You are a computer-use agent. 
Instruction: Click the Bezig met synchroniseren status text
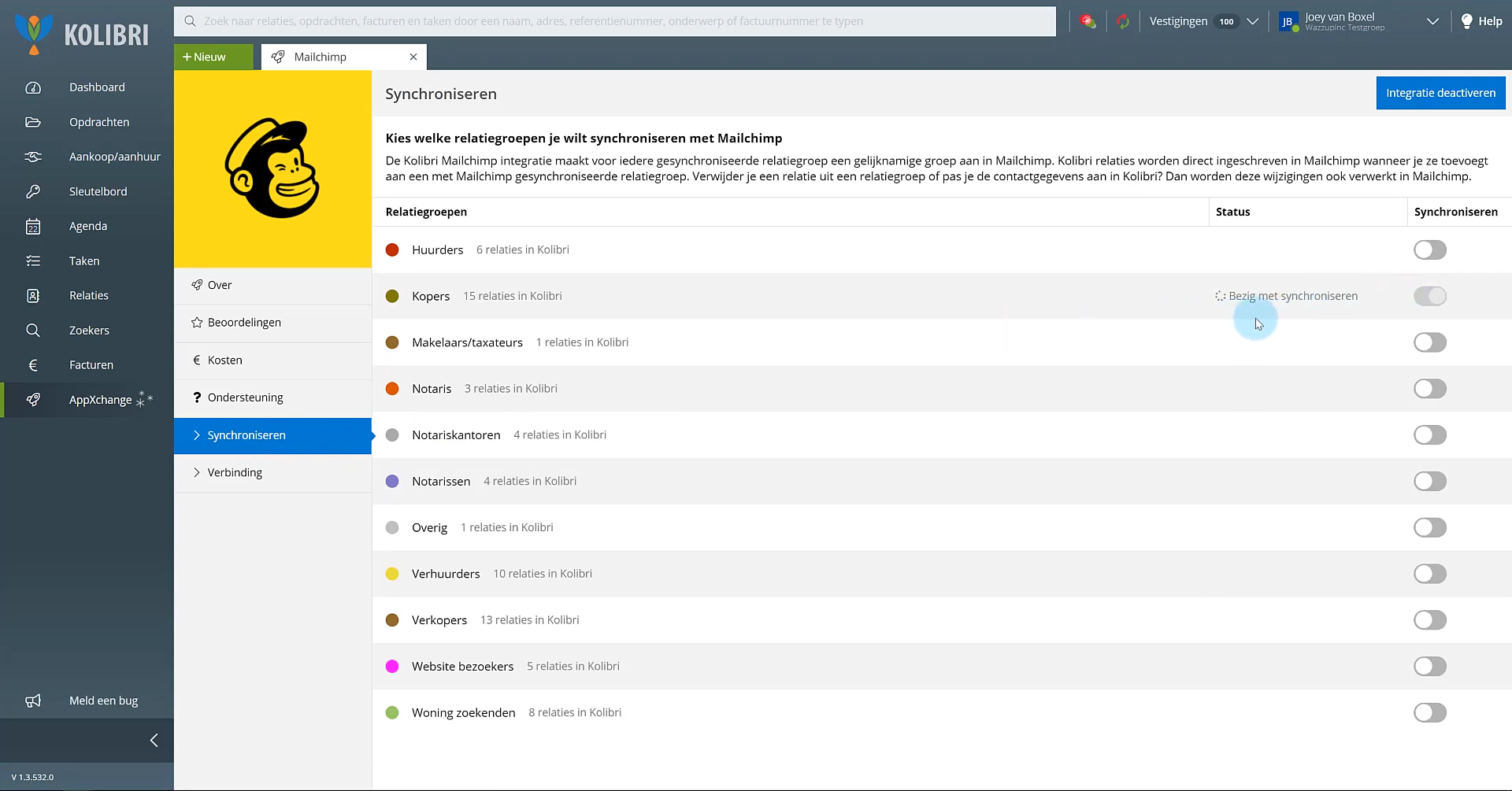(x=1293, y=296)
